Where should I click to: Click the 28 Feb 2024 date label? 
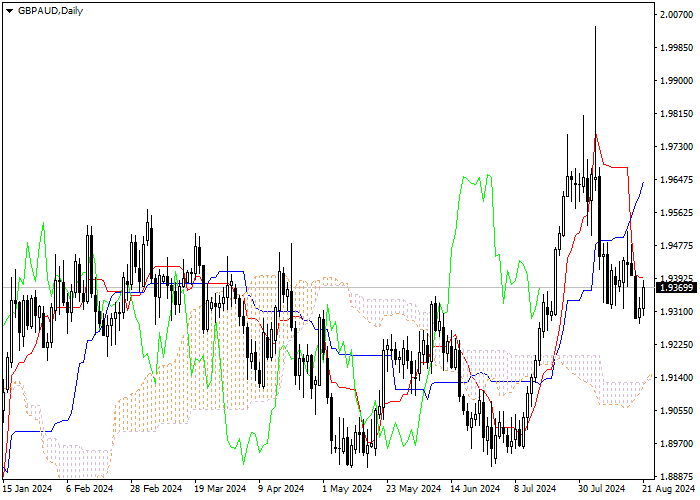pyautogui.click(x=156, y=488)
